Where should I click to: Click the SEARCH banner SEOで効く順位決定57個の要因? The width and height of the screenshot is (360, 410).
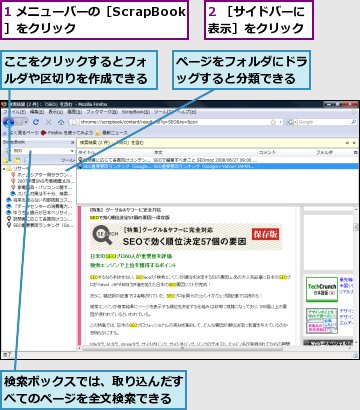pyautogui.click(x=186, y=237)
